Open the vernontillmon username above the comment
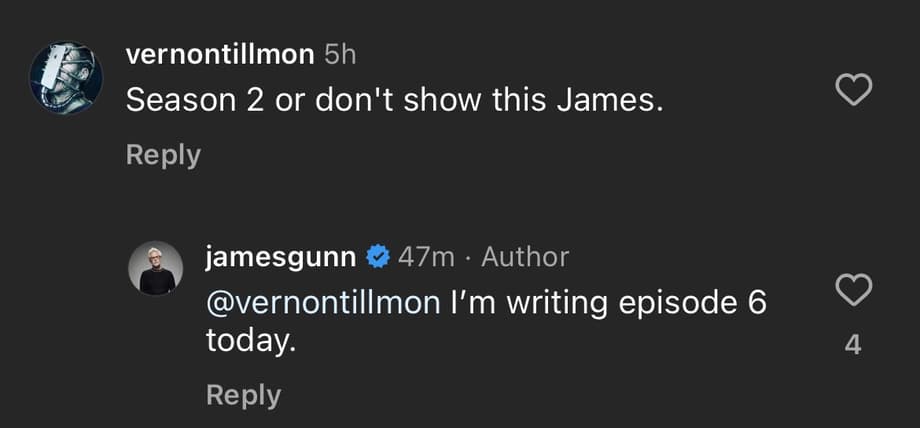Image resolution: width=920 pixels, height=428 pixels. coord(220,56)
